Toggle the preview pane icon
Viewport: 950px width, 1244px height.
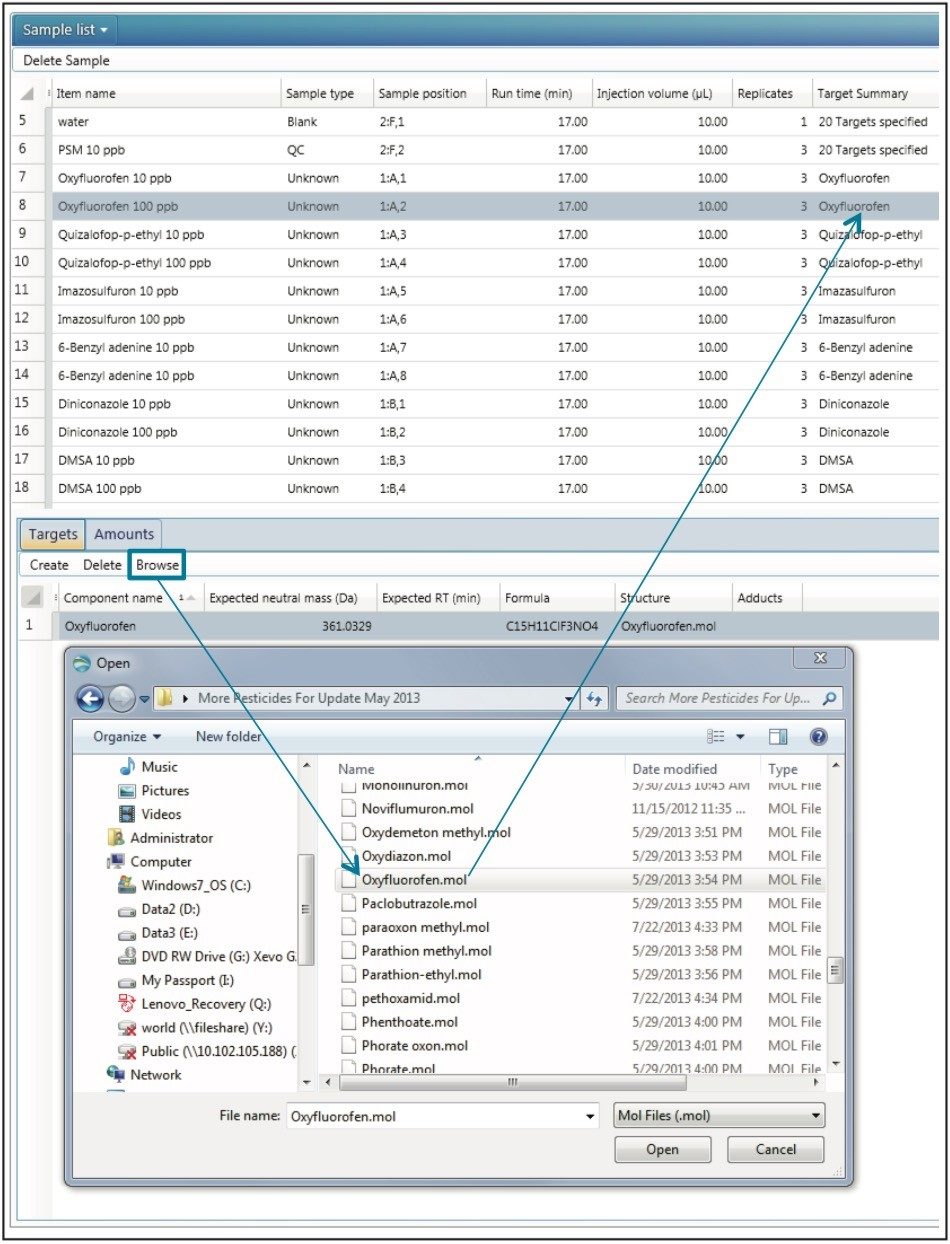click(x=778, y=737)
